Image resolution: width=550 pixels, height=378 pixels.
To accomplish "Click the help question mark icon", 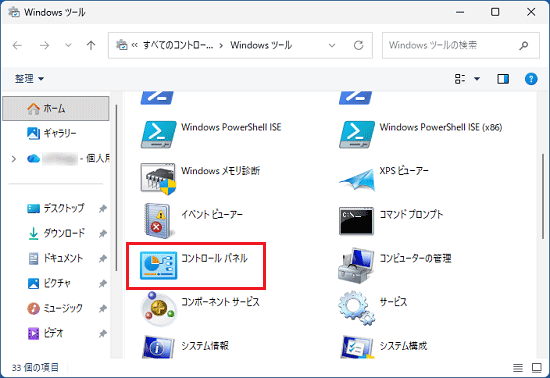I will tap(531, 79).
